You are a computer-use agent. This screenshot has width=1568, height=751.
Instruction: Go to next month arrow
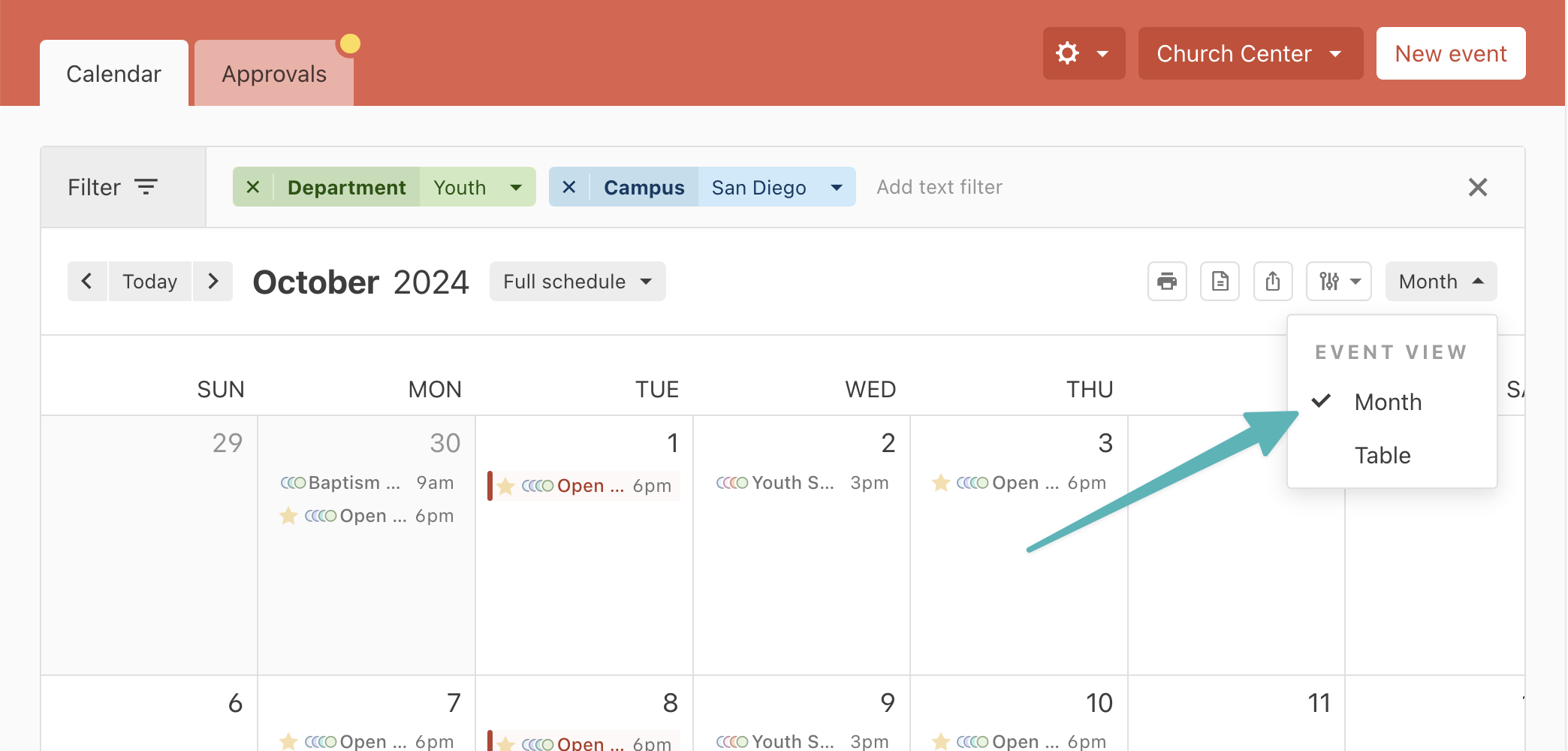(x=213, y=282)
